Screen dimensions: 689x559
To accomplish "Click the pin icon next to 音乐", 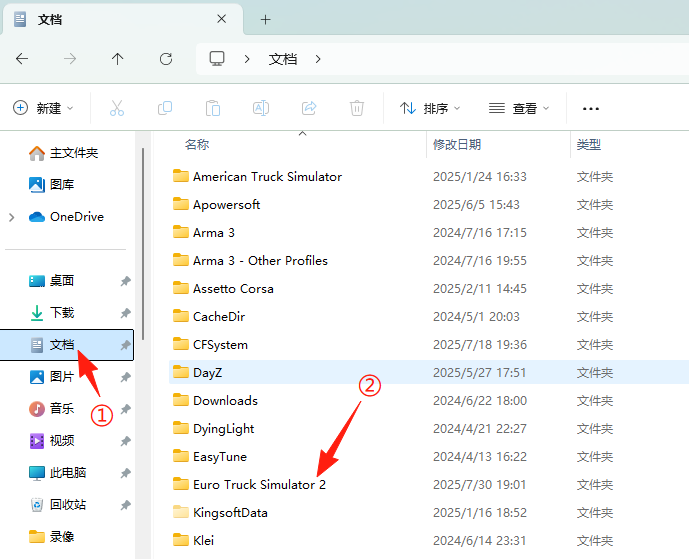I will [126, 409].
